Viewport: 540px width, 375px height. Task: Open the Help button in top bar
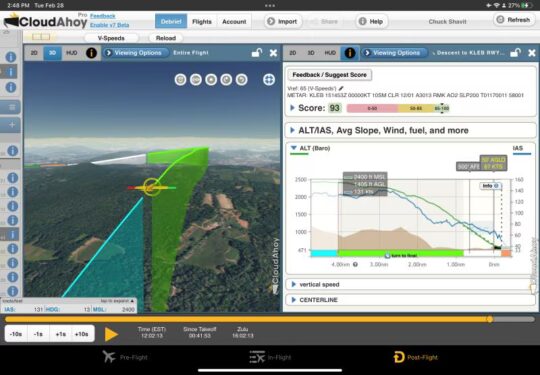point(371,21)
